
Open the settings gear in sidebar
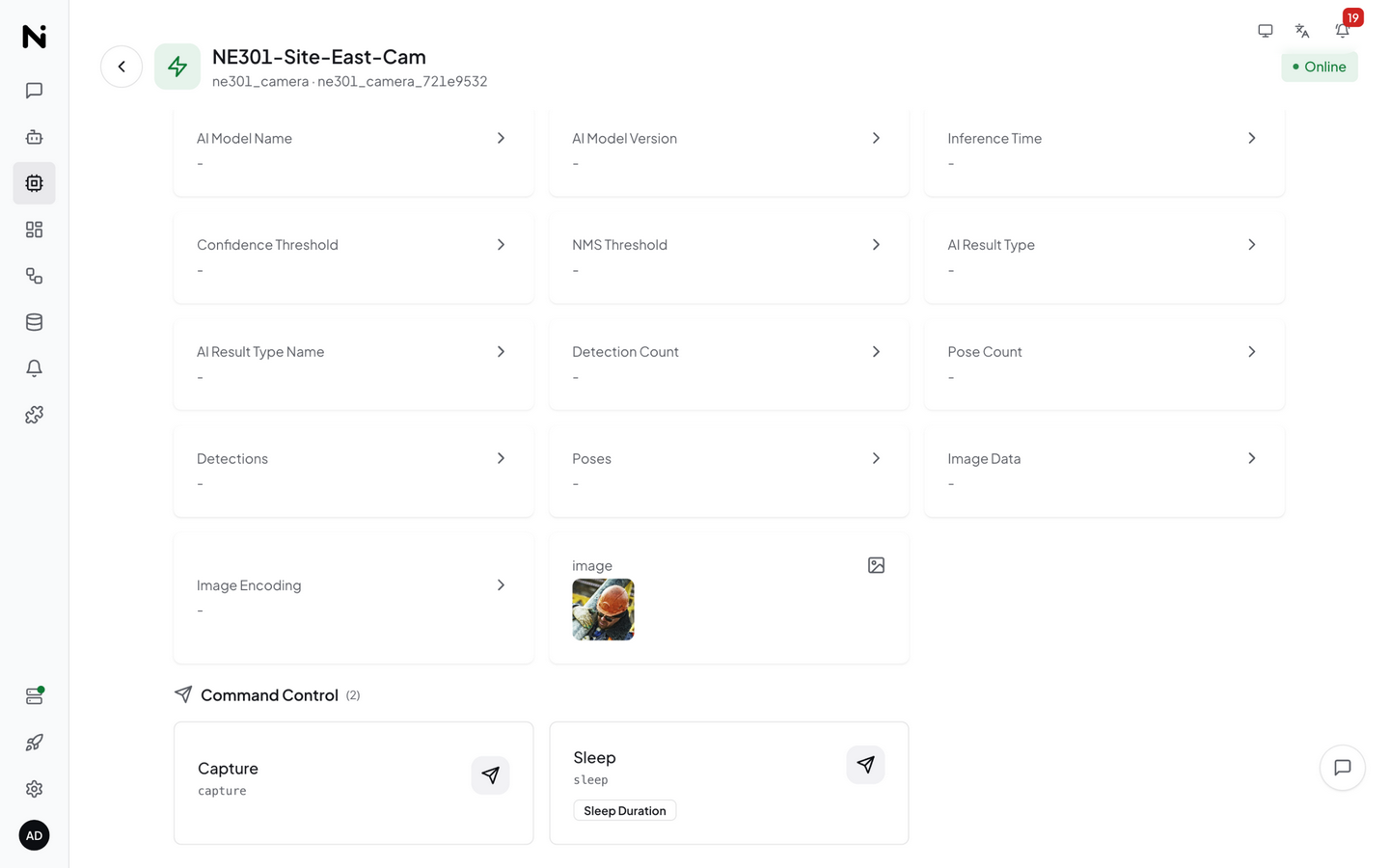[34, 789]
